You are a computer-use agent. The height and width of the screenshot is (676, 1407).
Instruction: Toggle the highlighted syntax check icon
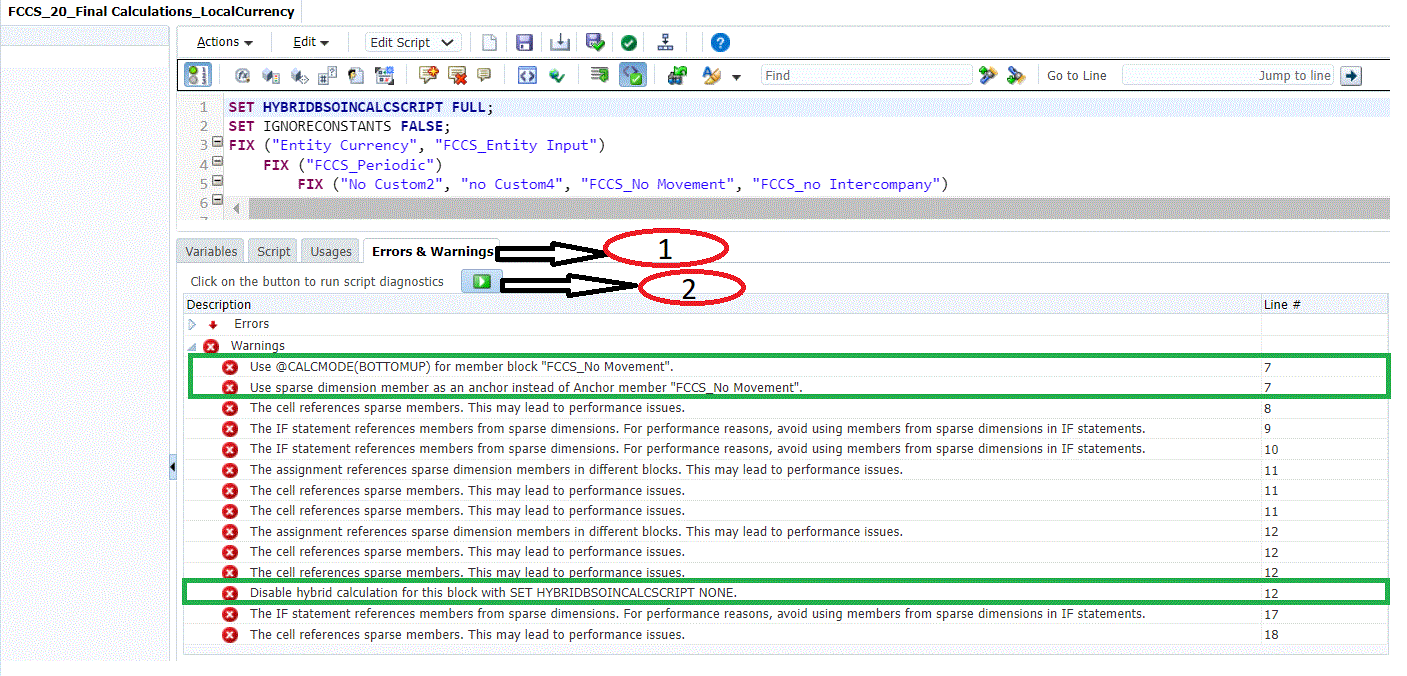point(632,76)
